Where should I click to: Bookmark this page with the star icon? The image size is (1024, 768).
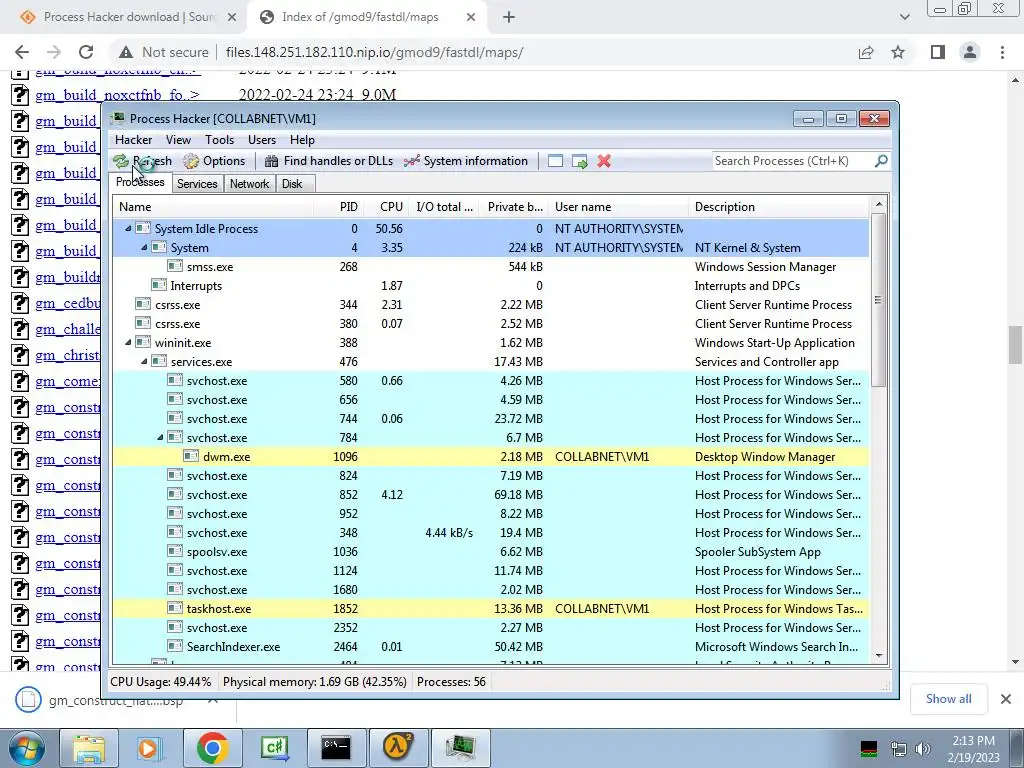[898, 52]
